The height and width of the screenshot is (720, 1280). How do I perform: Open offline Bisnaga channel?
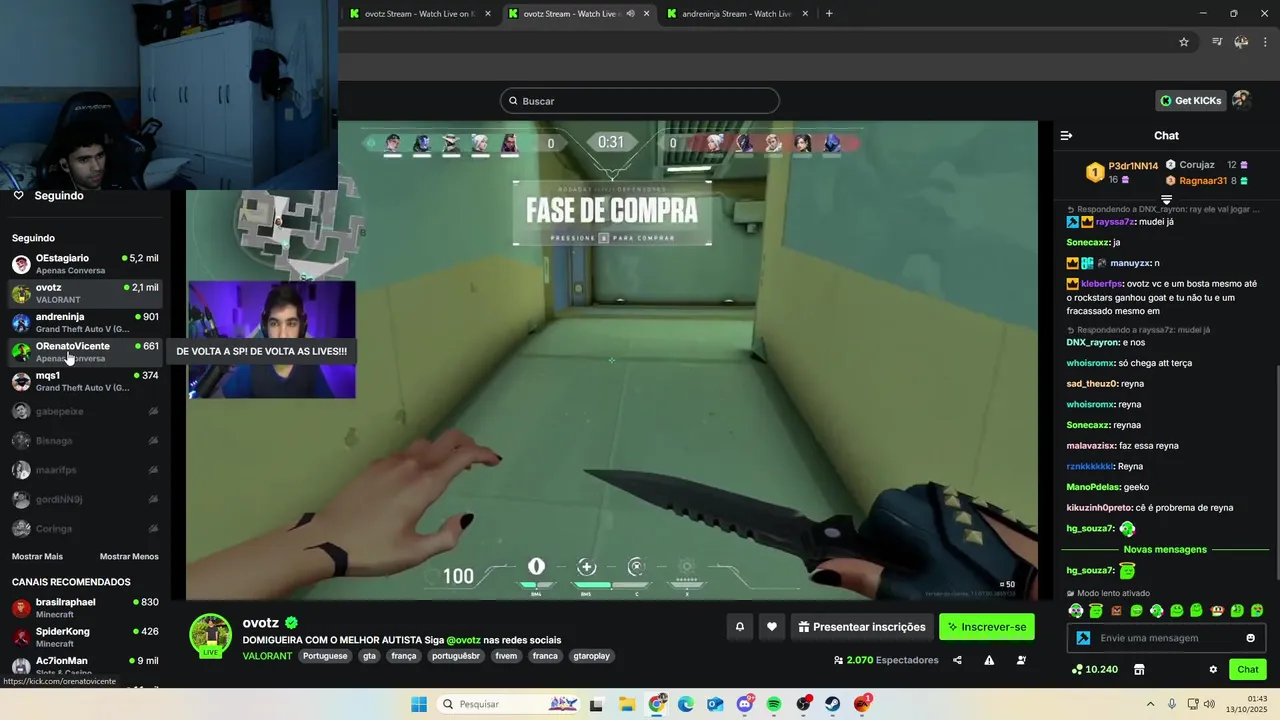tap(85, 440)
